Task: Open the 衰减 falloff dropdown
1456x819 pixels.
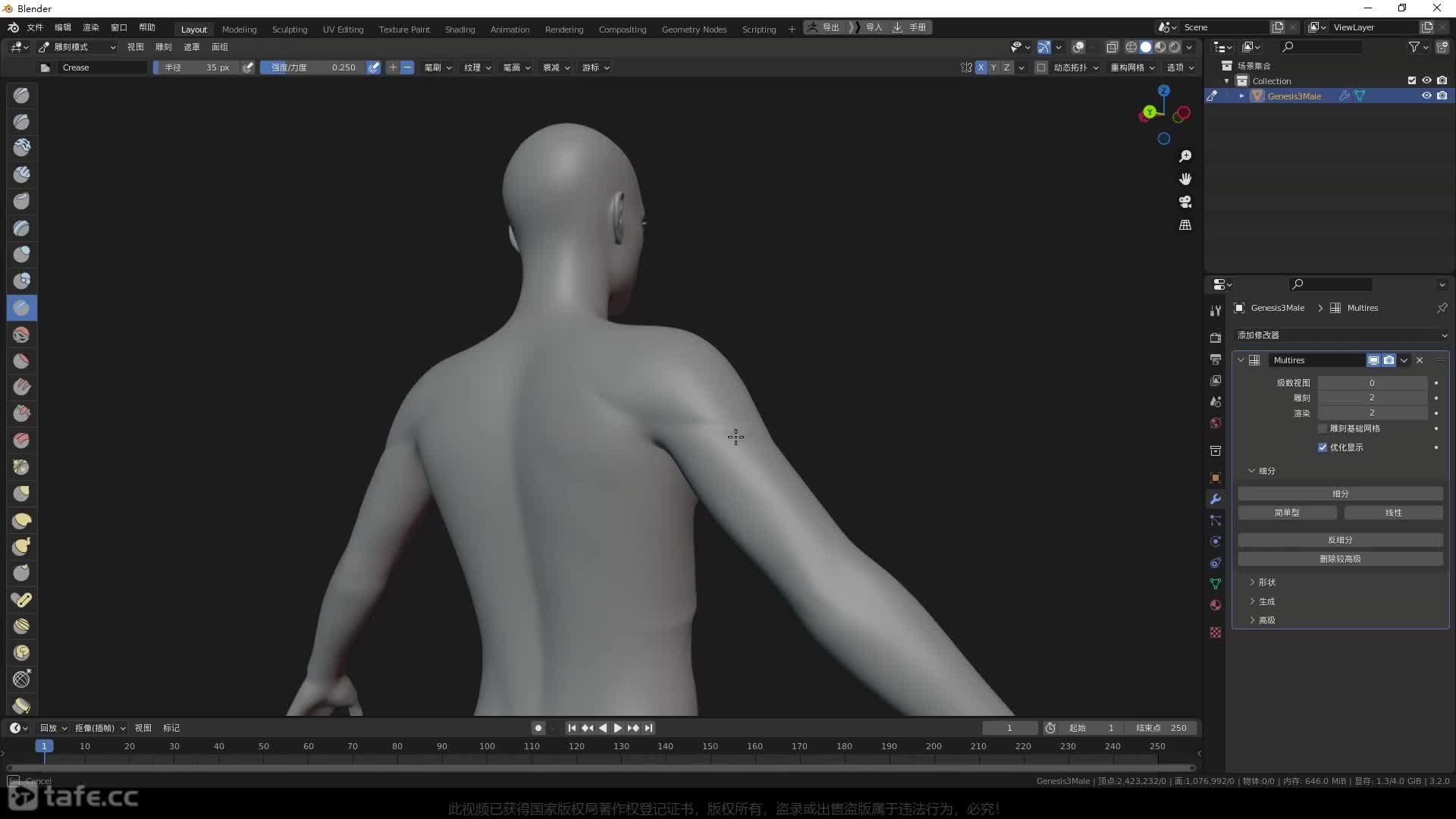Action: 557,67
